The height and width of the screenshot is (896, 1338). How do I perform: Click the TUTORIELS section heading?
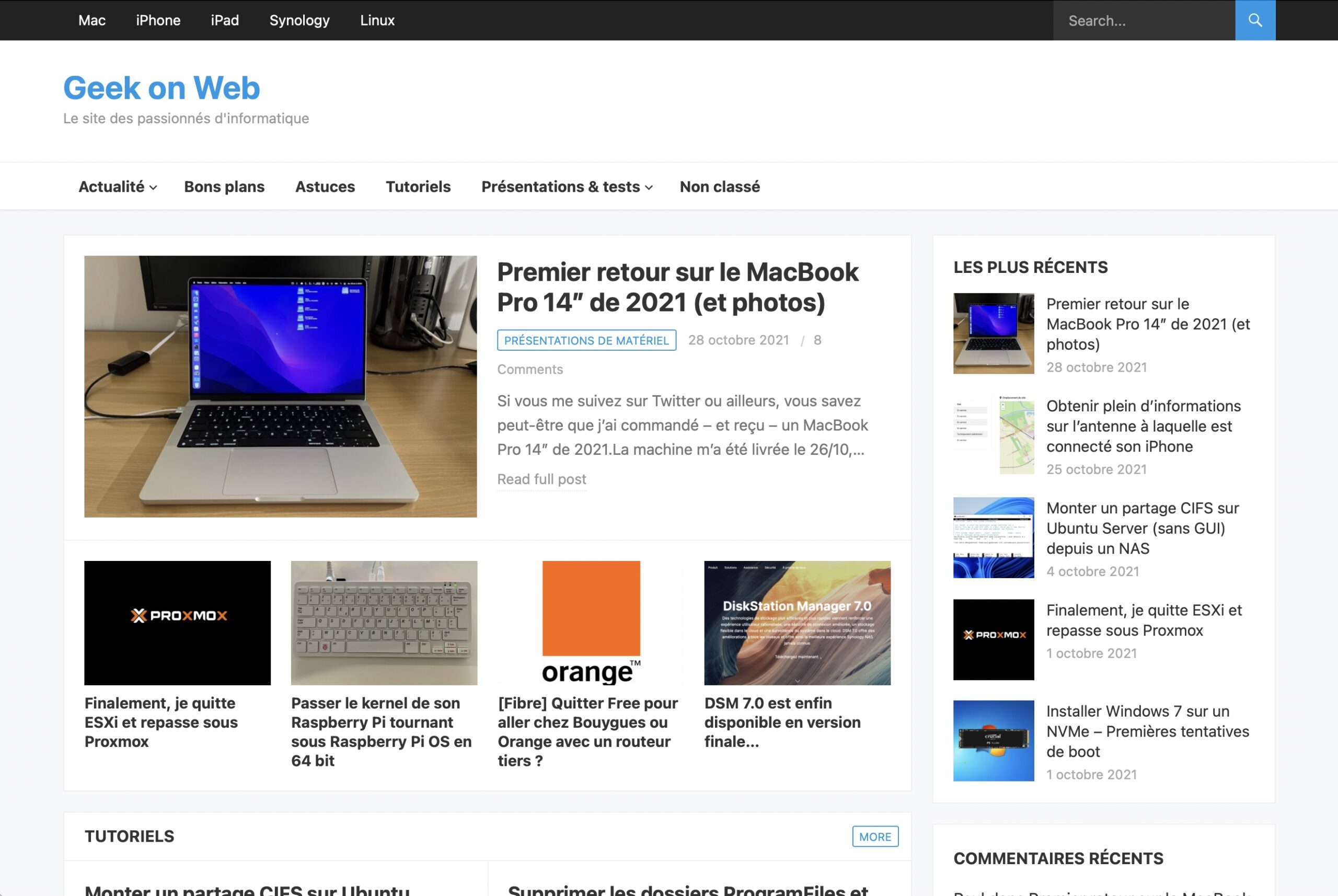pyautogui.click(x=129, y=836)
